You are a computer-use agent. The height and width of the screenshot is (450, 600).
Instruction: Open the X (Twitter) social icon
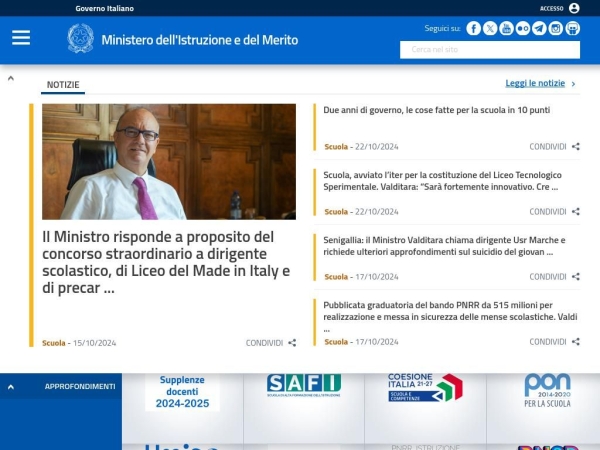490,28
